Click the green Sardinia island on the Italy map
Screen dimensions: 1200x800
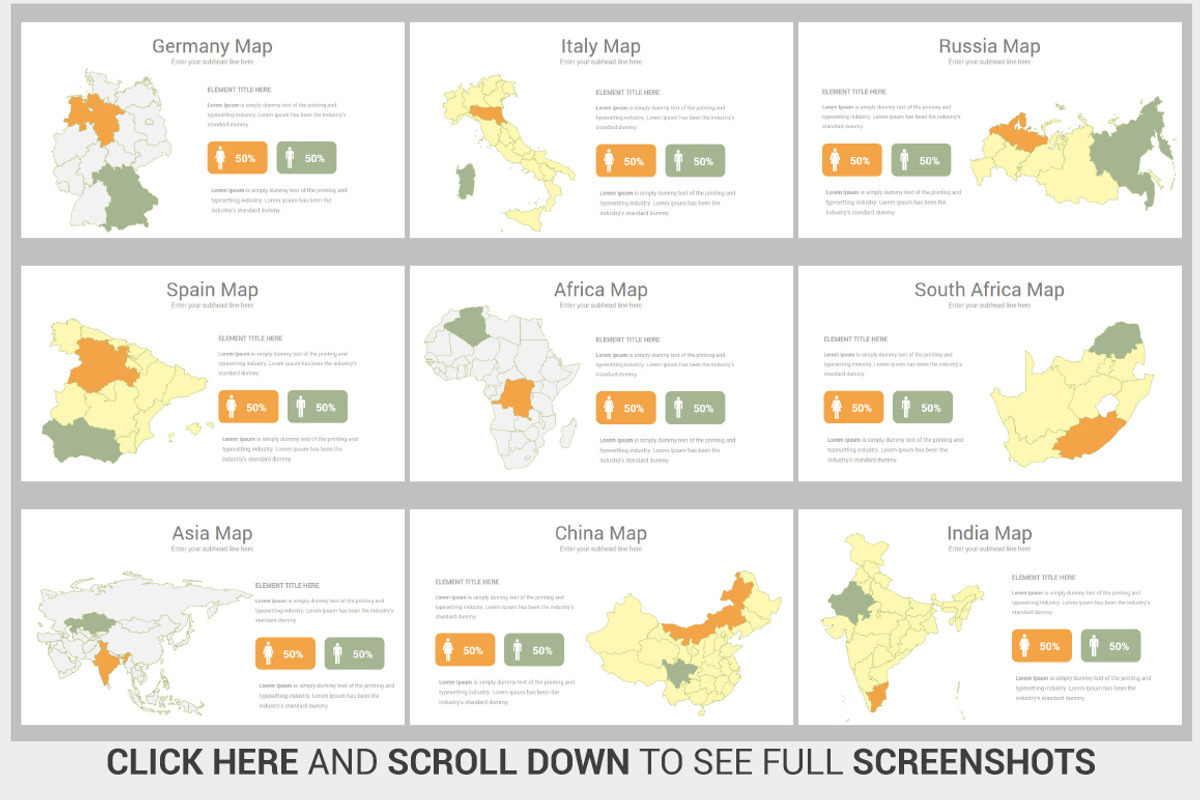coord(464,181)
